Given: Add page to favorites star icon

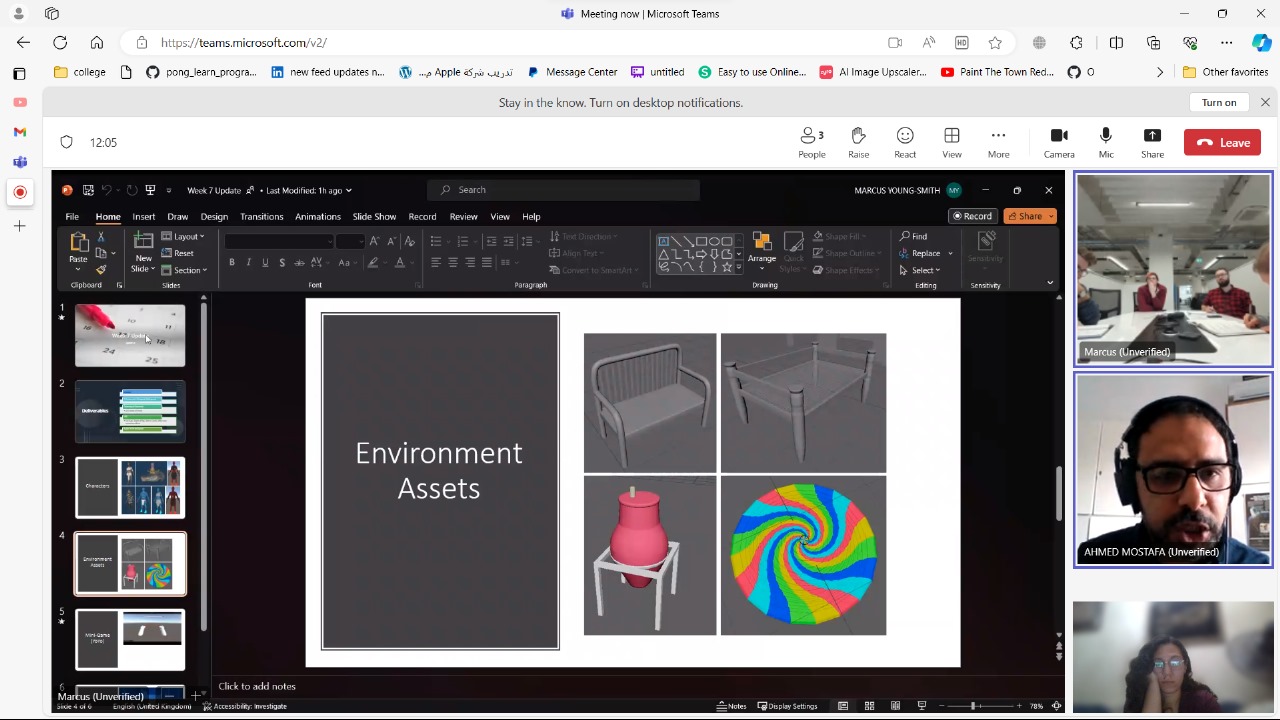Looking at the screenshot, I should coord(995,43).
